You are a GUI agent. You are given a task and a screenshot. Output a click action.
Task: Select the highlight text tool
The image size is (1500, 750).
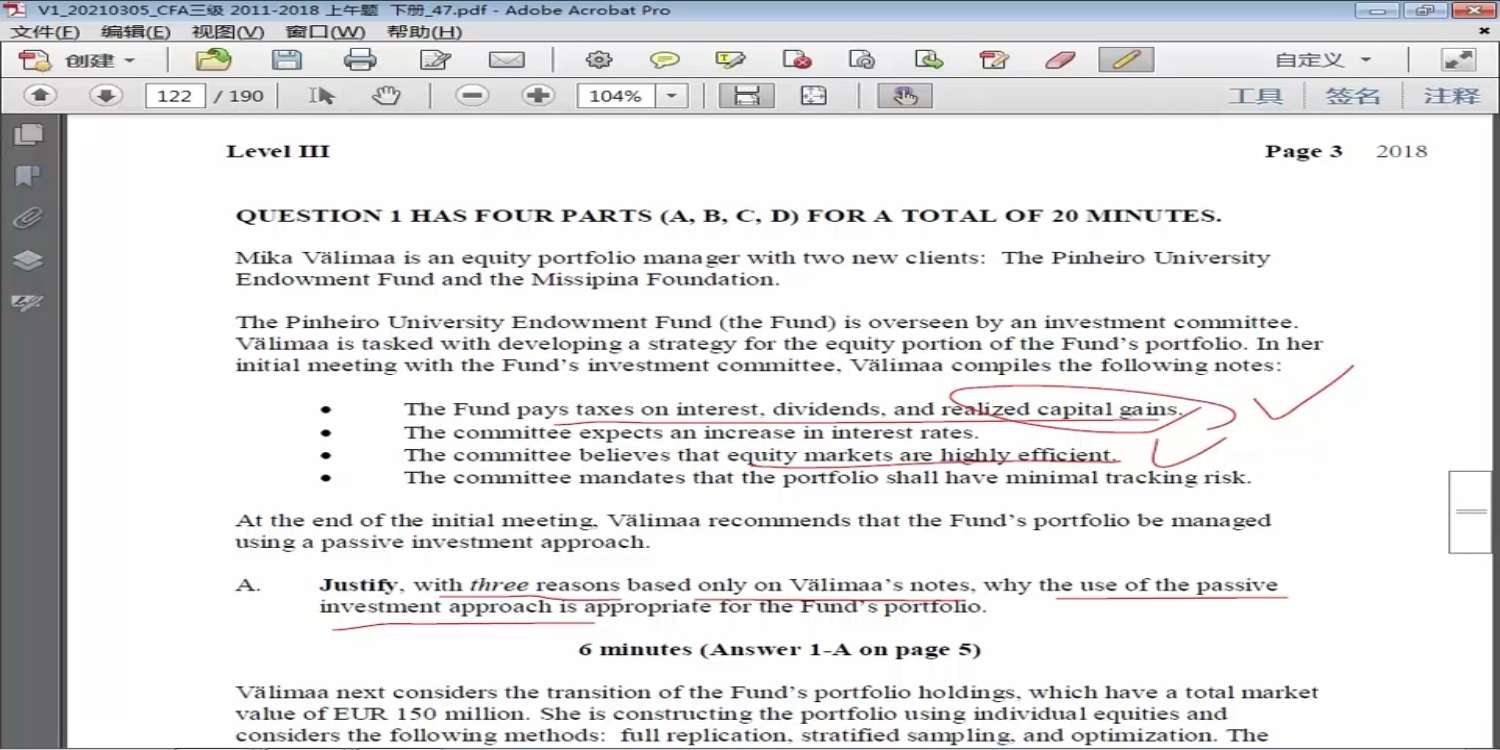coord(731,60)
